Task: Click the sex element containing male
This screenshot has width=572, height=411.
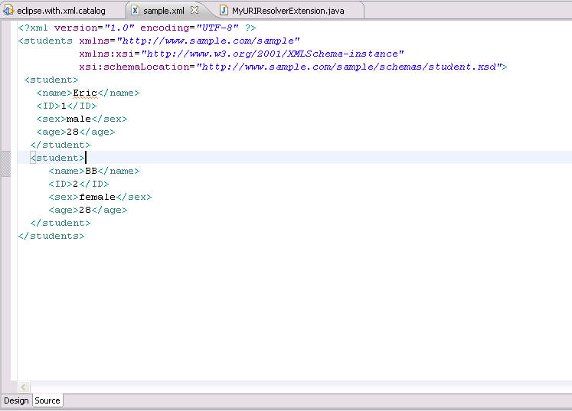Action: point(82,119)
